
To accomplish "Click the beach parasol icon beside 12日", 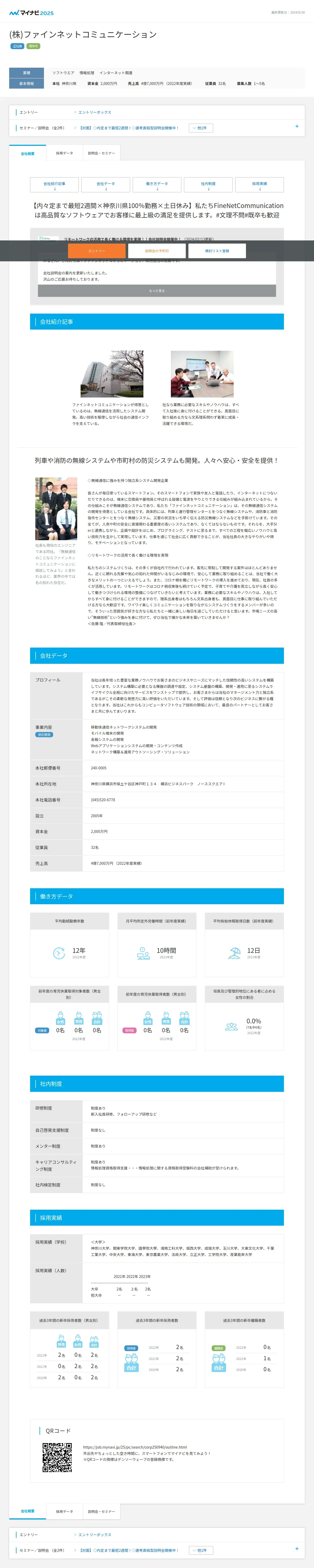I will 234,953.
